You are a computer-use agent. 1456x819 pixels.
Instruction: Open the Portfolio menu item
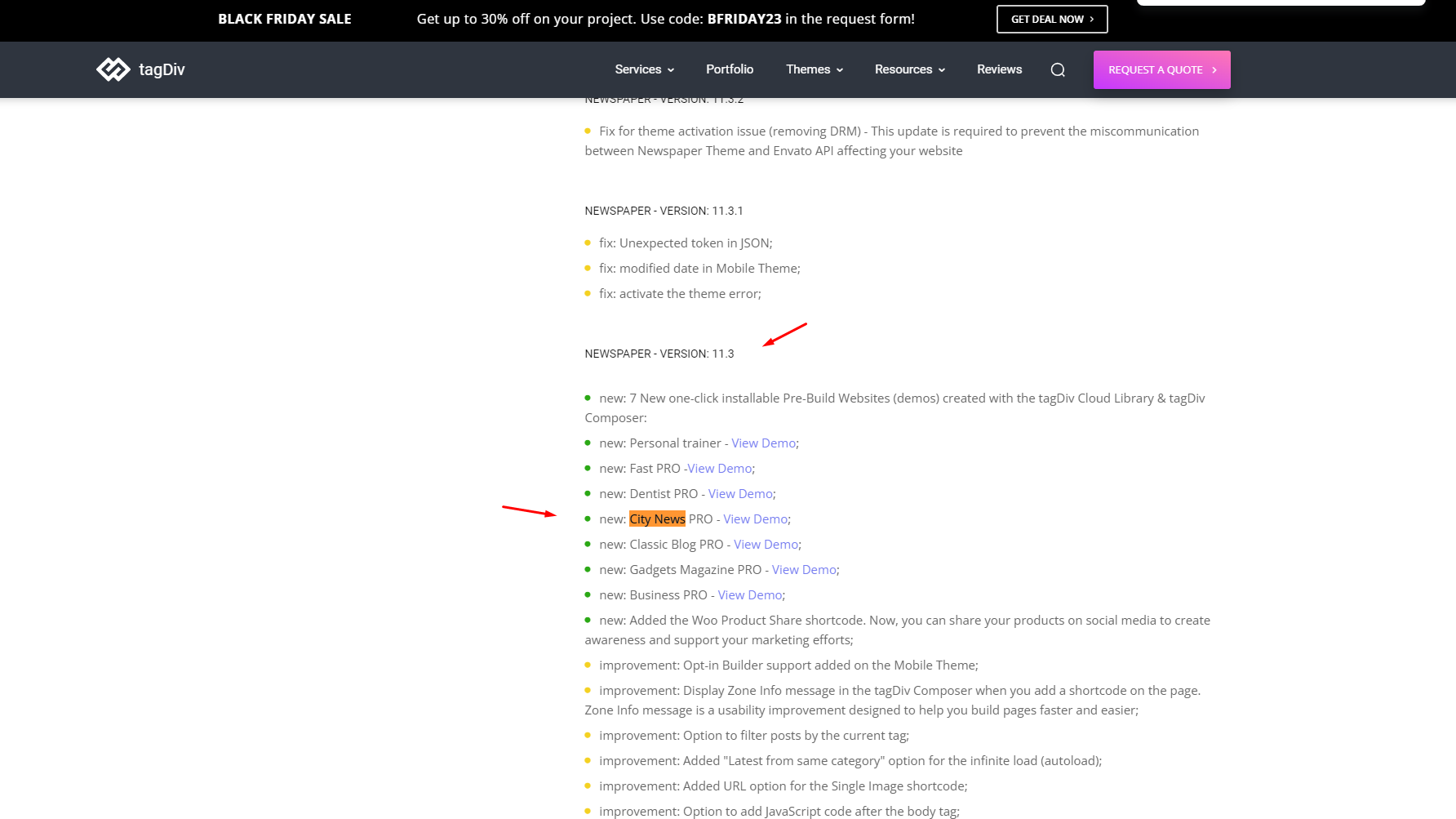tap(730, 69)
